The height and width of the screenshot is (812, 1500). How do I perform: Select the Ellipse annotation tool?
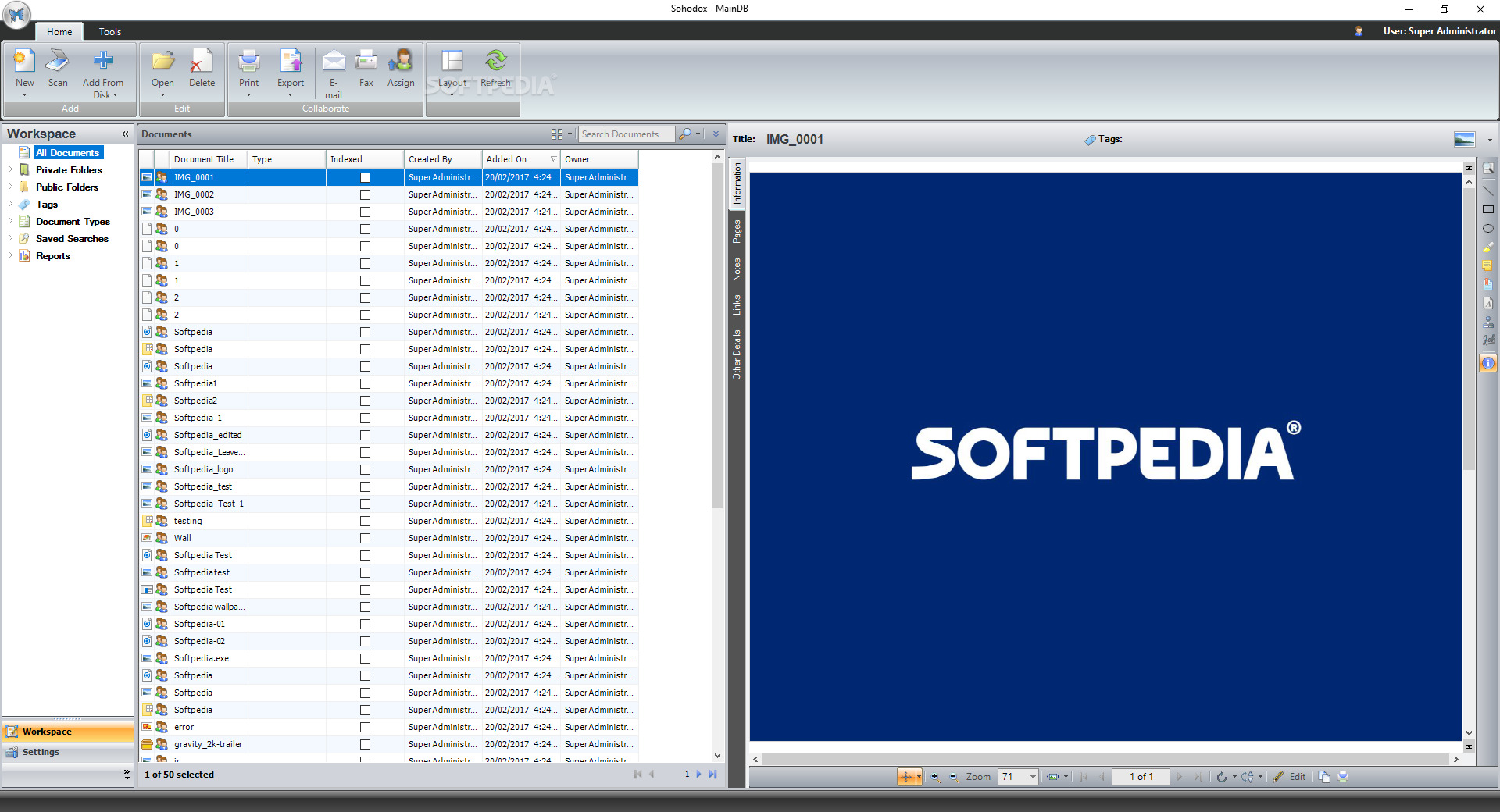(1488, 229)
